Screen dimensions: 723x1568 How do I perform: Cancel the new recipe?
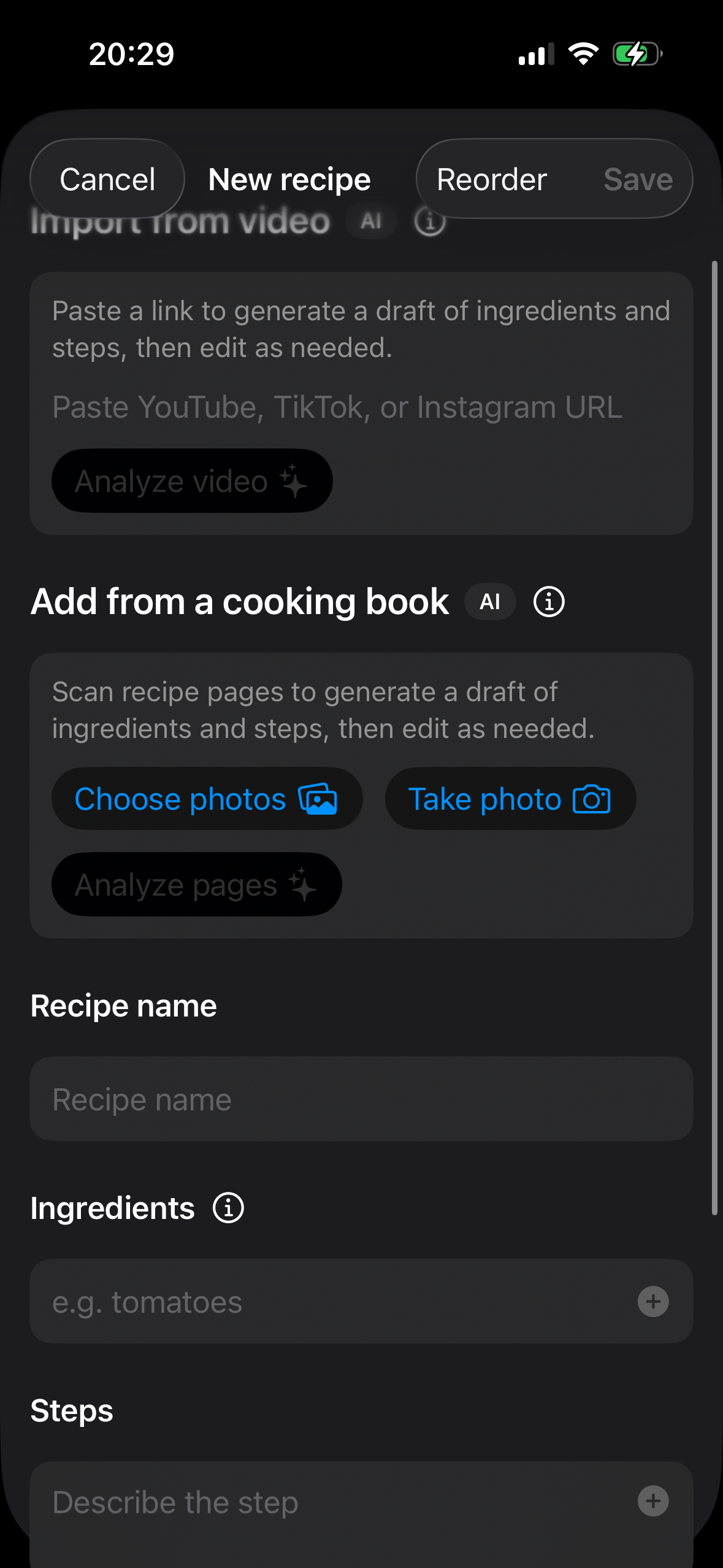tap(107, 179)
